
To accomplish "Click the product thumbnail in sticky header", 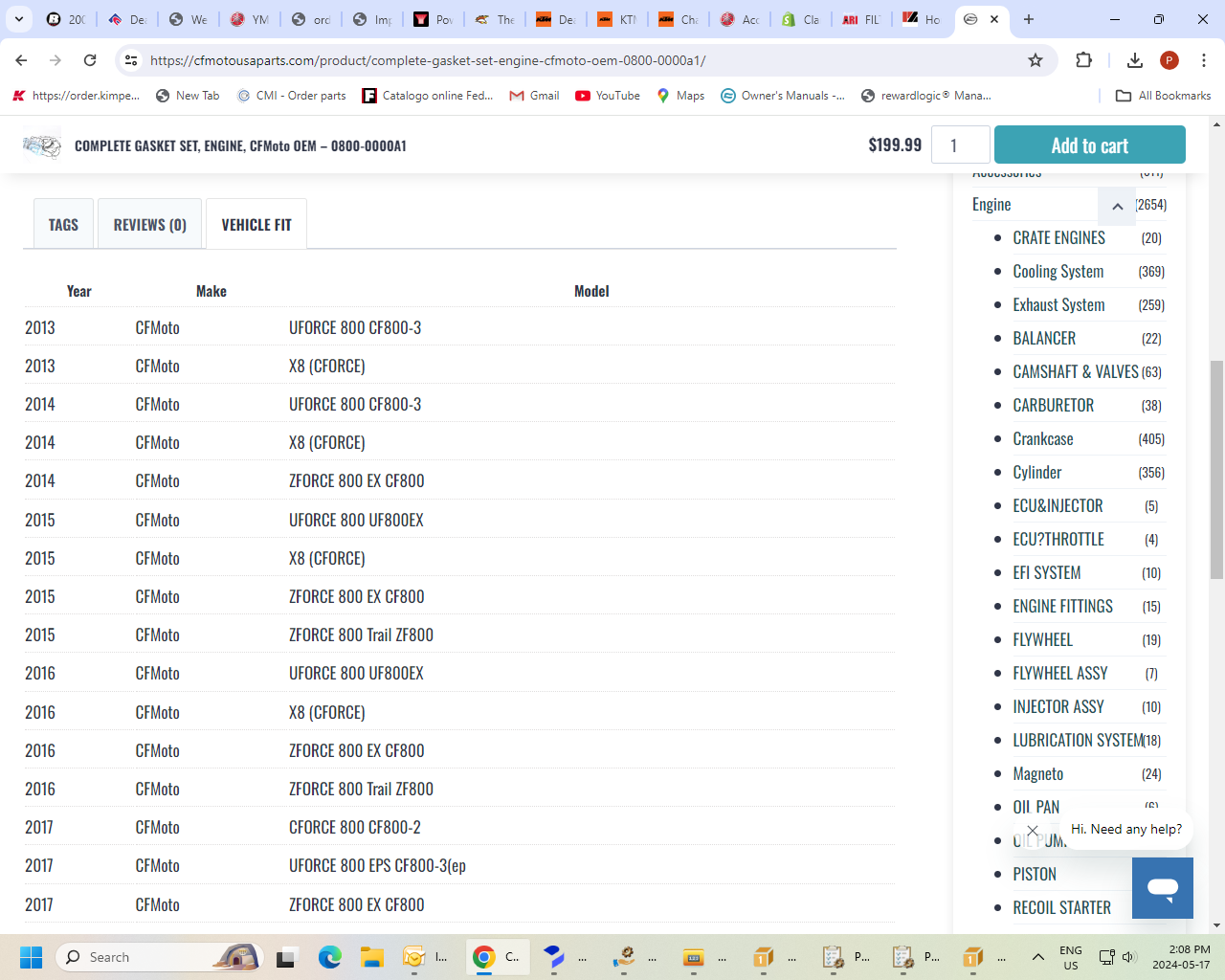I will pos(42,145).
